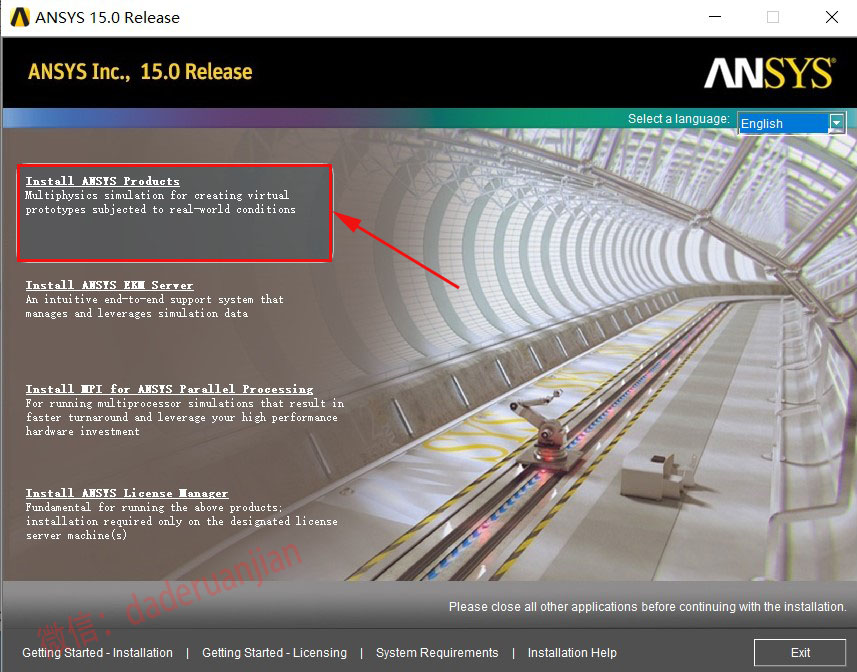
Task: Click the ANSYS title bar app icon
Action: (20, 17)
